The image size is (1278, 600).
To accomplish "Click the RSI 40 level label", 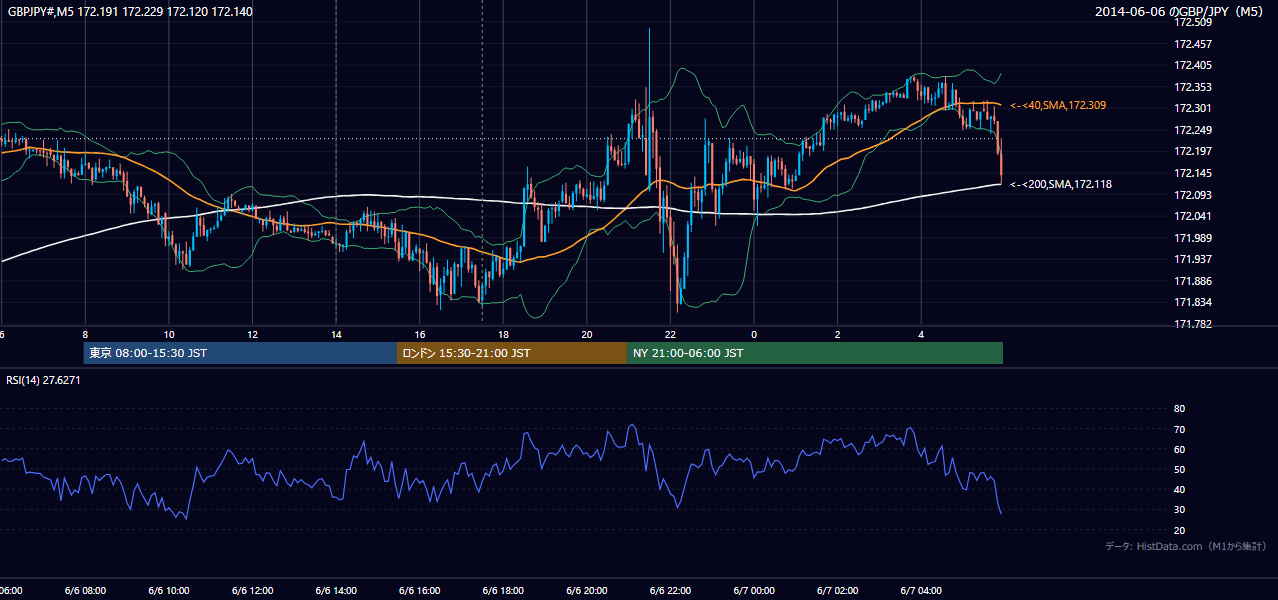I will pyautogui.click(x=1179, y=489).
